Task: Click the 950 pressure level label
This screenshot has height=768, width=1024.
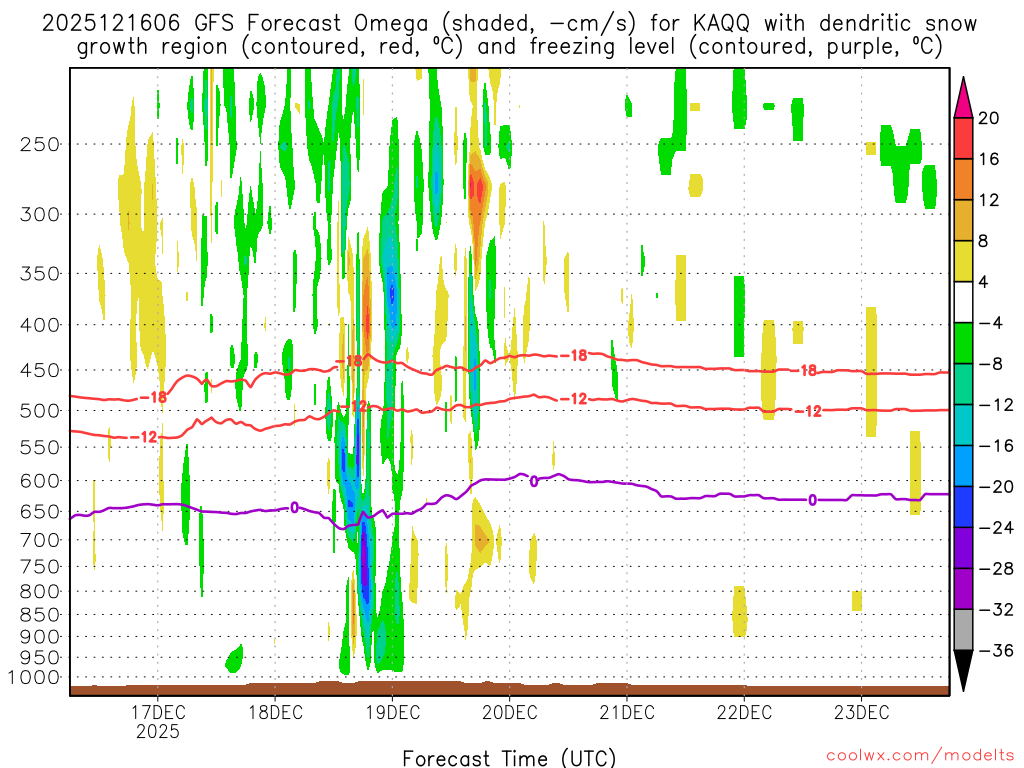Action: 40,657
